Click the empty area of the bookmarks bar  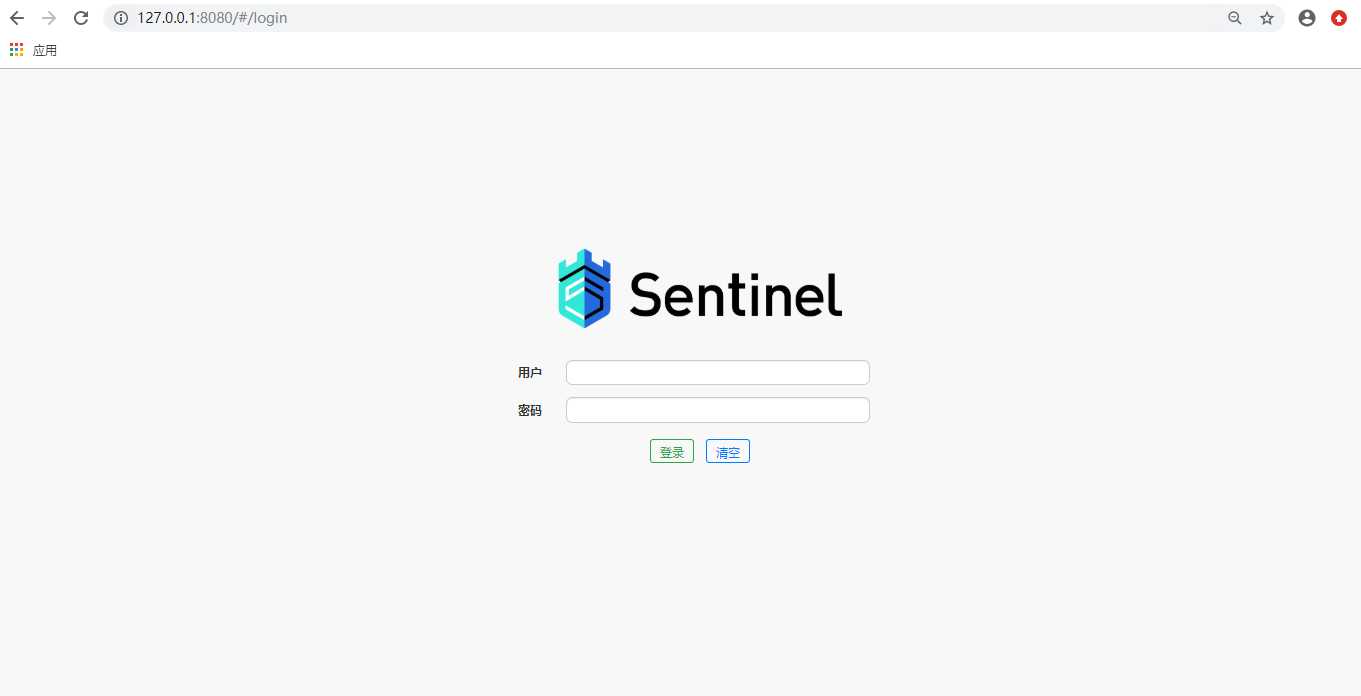(700, 50)
